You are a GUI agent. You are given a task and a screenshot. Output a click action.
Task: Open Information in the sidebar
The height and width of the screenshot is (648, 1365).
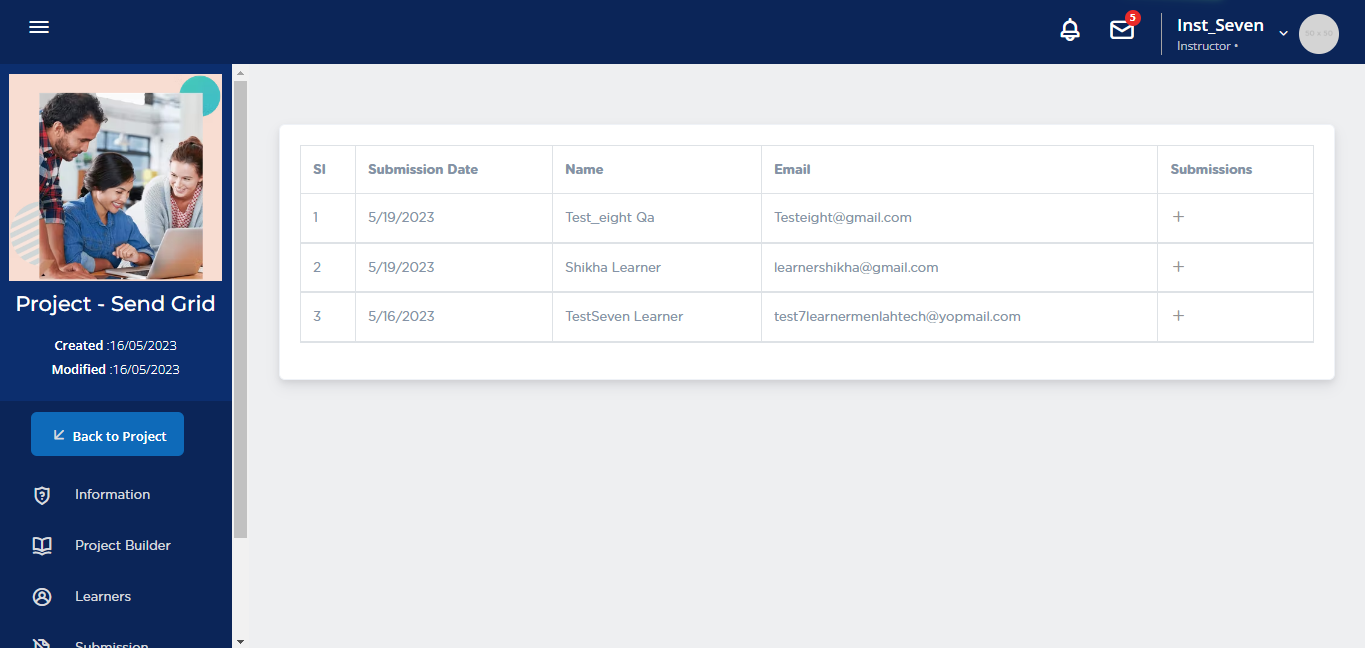pos(112,495)
